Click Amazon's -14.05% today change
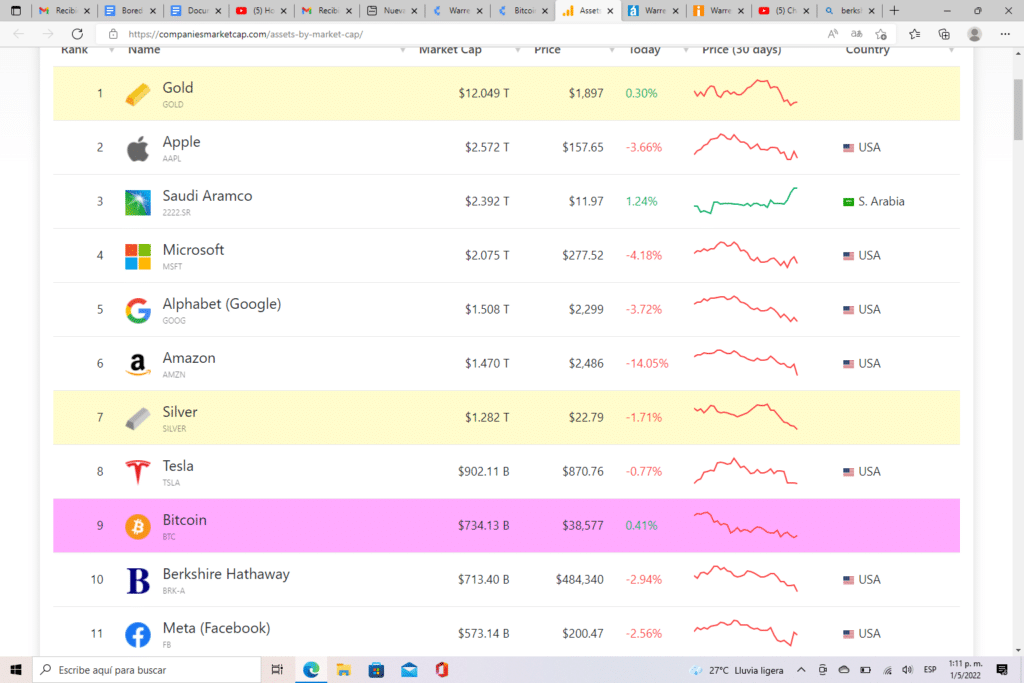1024x683 pixels. tap(647, 364)
